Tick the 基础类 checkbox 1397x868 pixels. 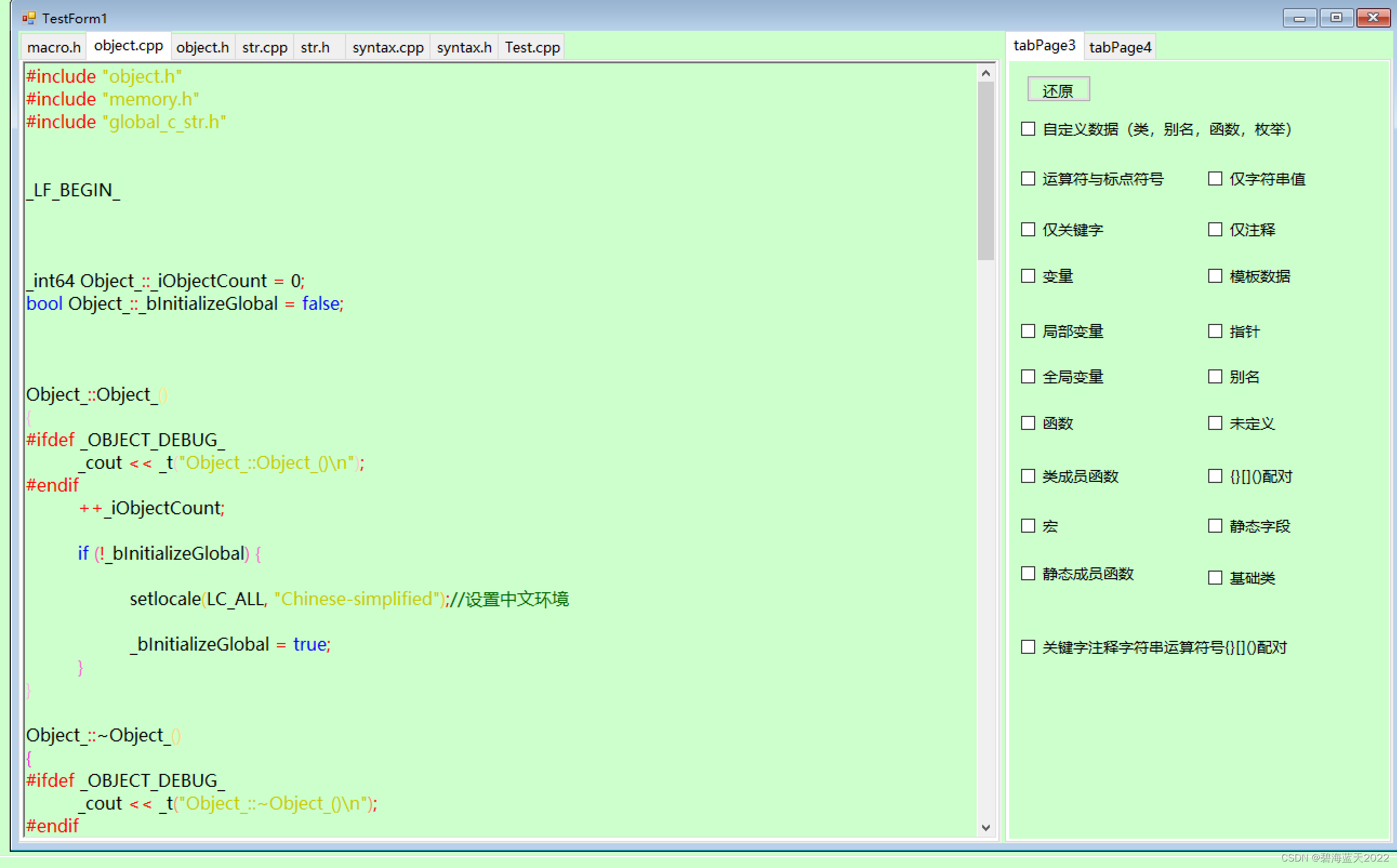(1215, 578)
